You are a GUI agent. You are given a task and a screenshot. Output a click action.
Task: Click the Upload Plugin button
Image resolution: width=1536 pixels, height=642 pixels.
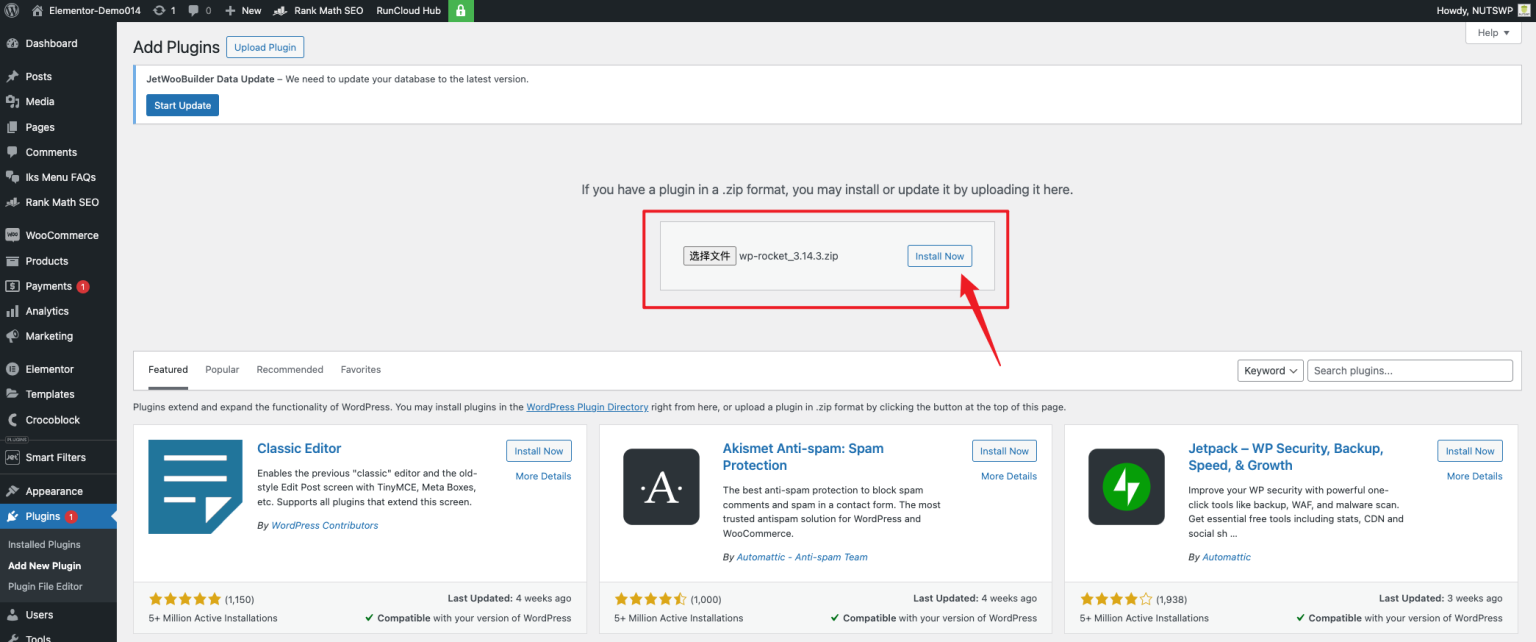tap(265, 47)
